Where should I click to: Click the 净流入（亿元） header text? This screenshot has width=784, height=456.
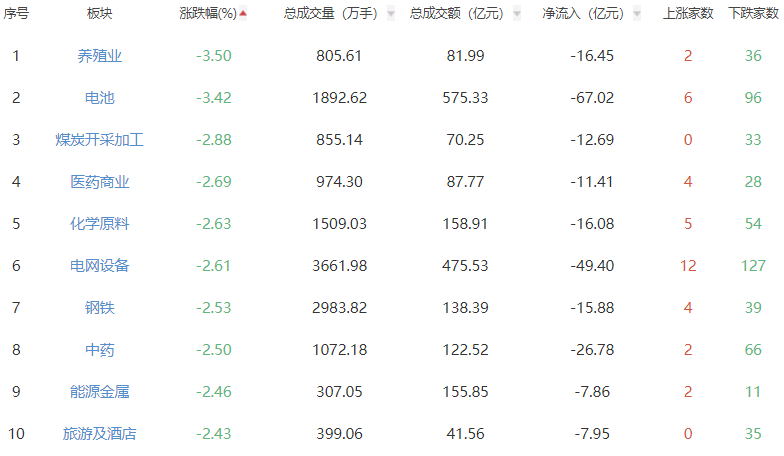[x=583, y=14]
